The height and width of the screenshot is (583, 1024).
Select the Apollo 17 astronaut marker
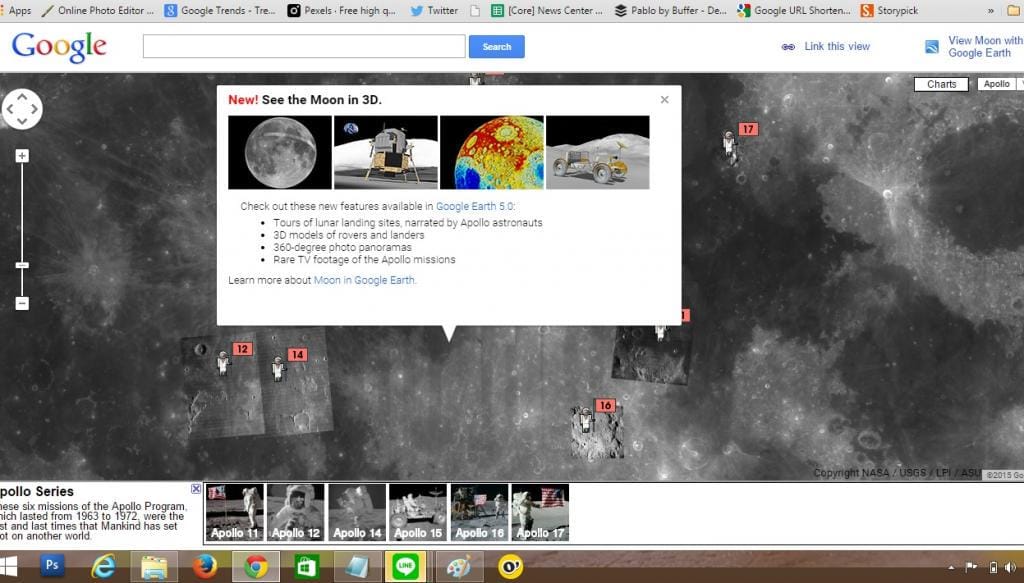(x=731, y=146)
